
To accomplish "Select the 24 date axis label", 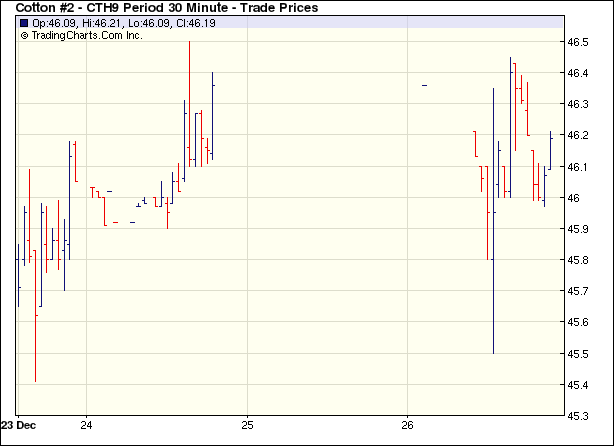I will pos(86,423).
